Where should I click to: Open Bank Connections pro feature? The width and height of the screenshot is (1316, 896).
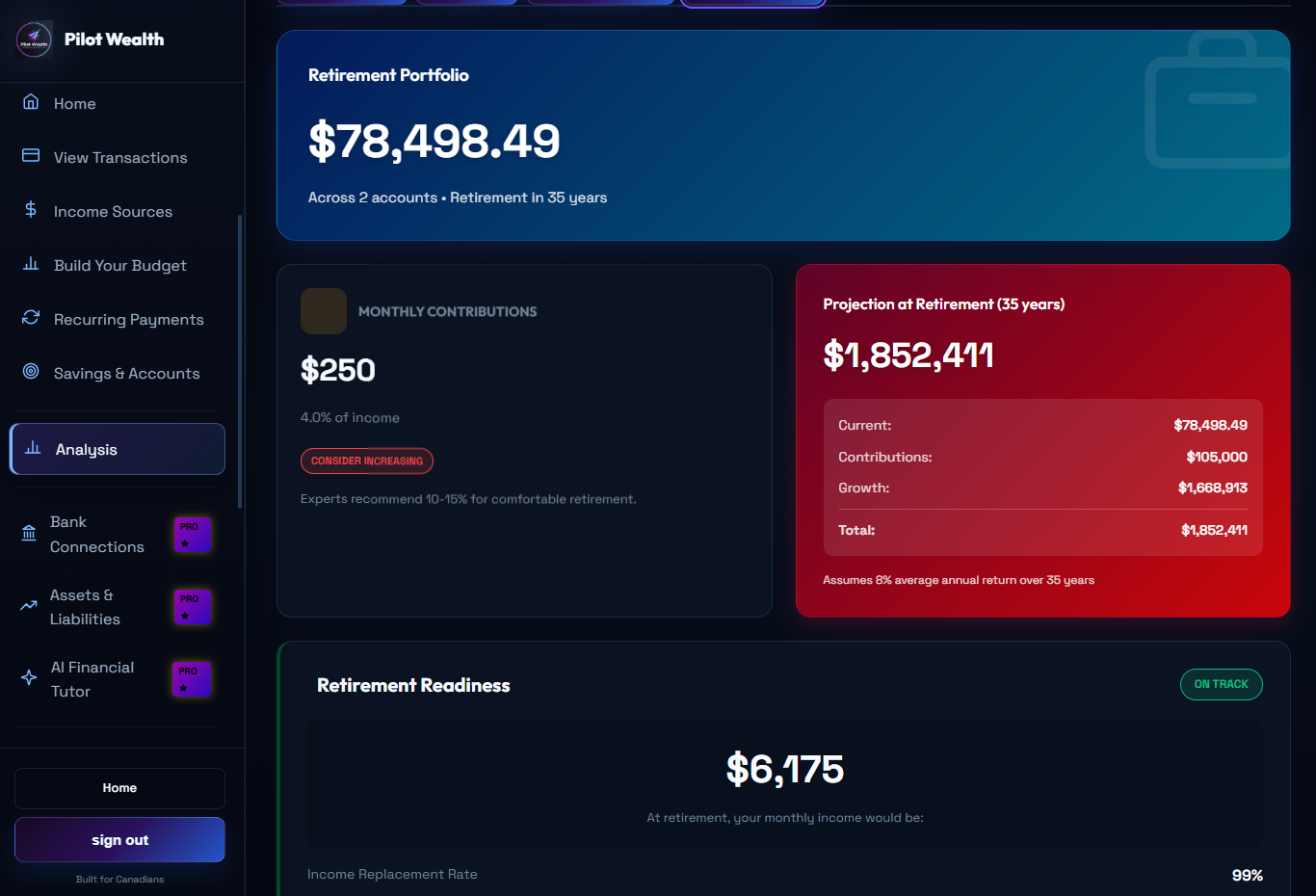(x=118, y=535)
